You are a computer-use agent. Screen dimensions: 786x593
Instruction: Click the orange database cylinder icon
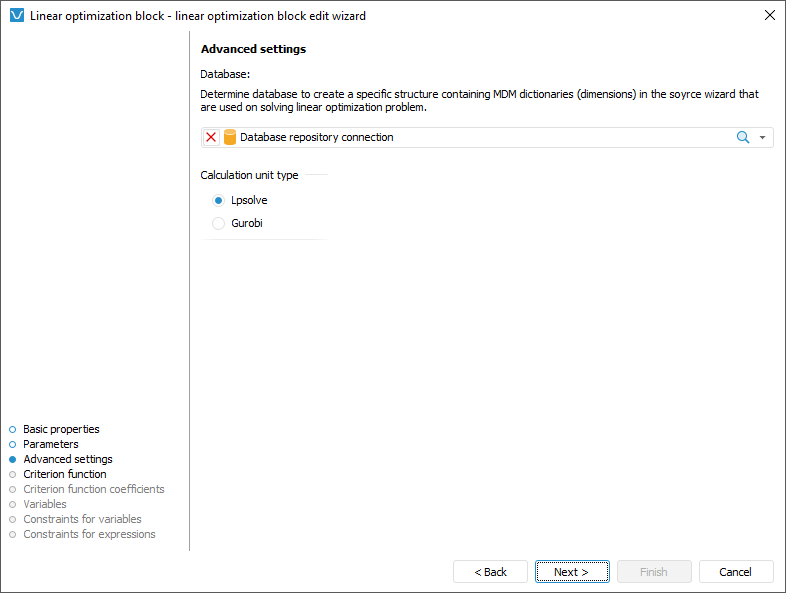(230, 138)
